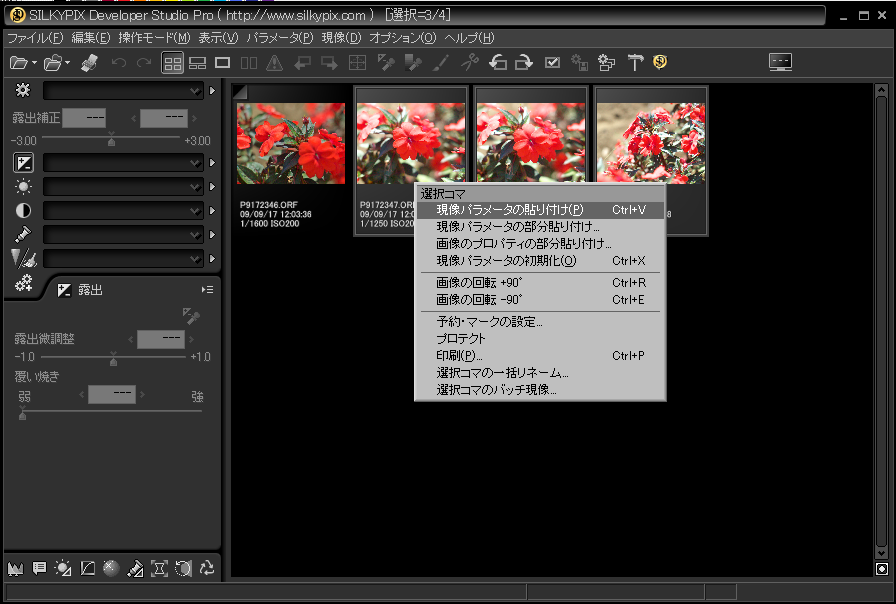Click the contrast half-circle icon
896x604 pixels.
pos(23,211)
